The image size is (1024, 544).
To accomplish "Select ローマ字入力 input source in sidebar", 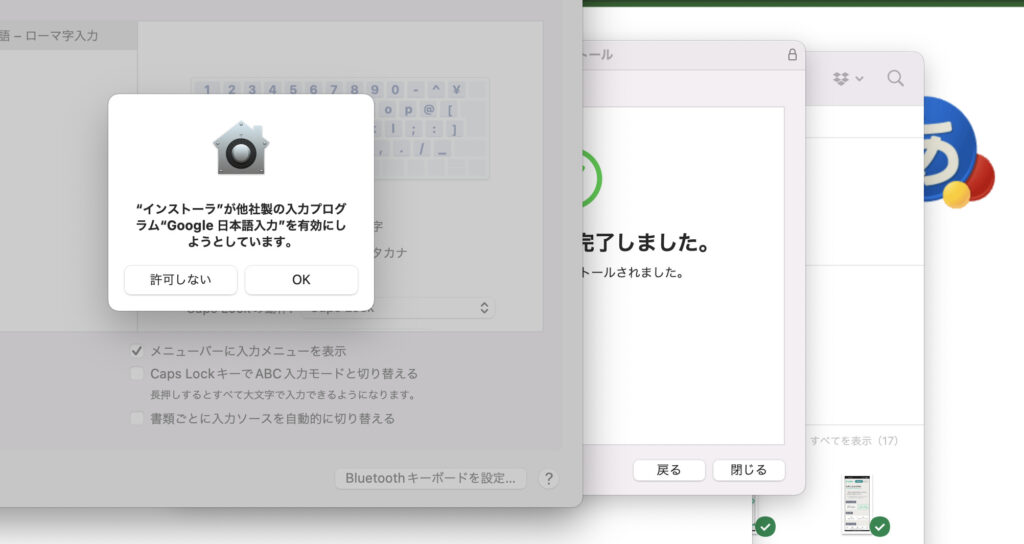I will [68, 36].
